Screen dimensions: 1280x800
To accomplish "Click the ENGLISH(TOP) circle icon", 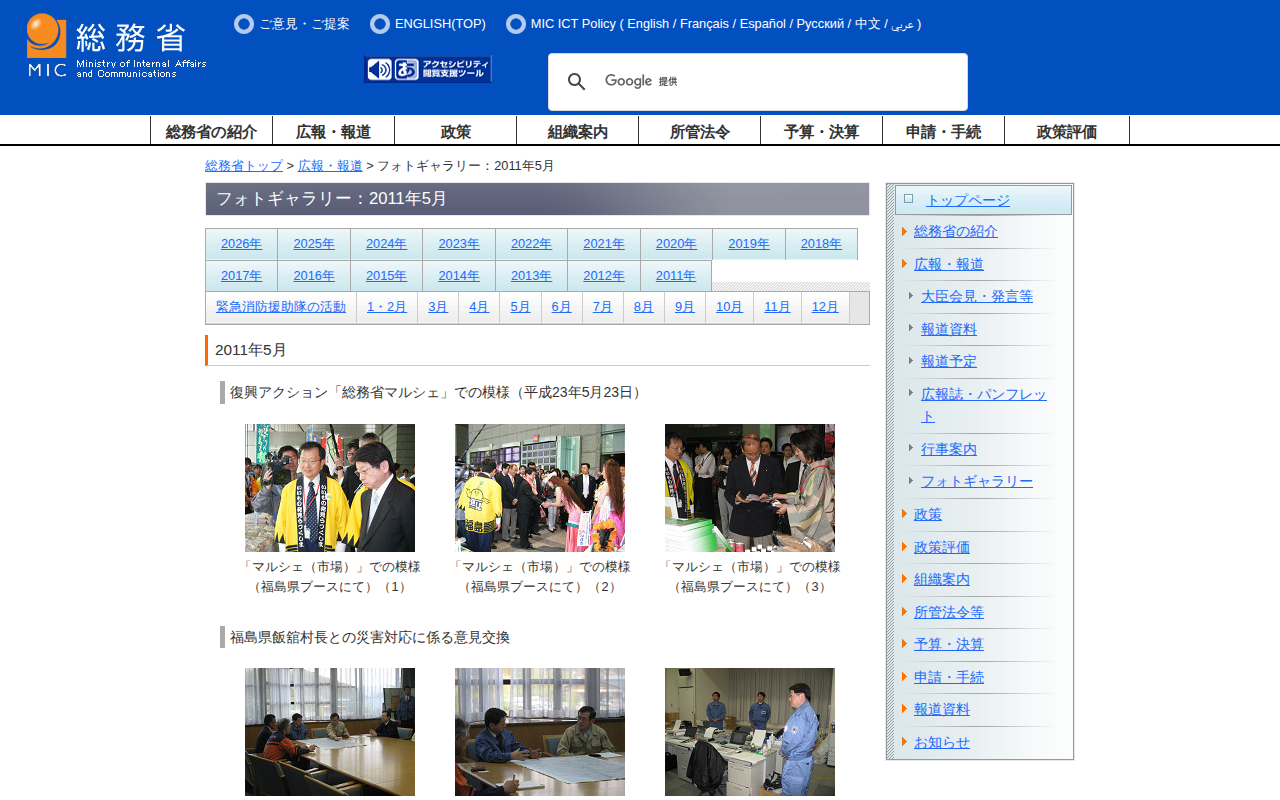I will pyautogui.click(x=380, y=24).
